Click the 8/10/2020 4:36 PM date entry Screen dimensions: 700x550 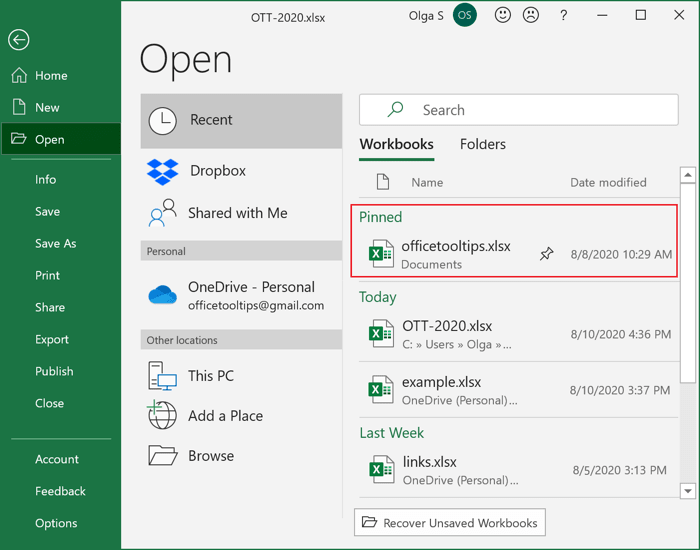[x=621, y=334]
